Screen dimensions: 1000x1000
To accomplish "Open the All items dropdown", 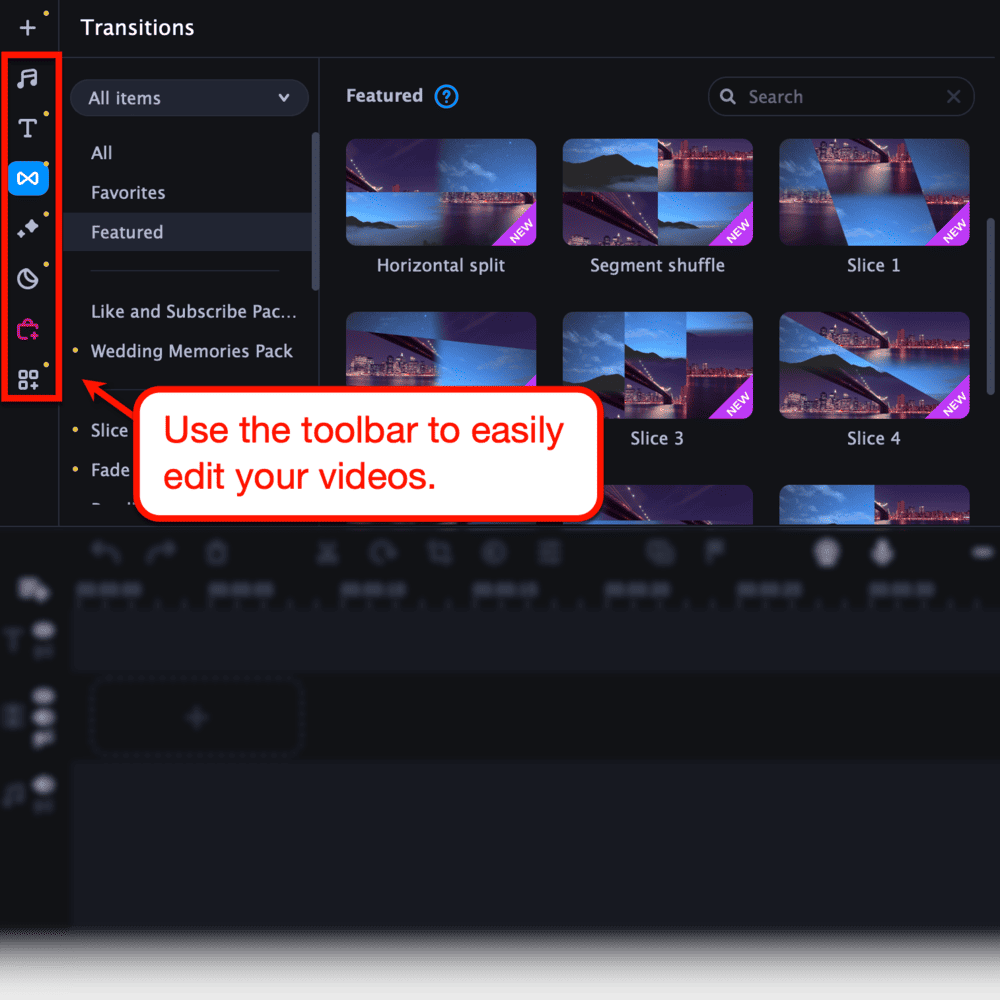I will (189, 98).
